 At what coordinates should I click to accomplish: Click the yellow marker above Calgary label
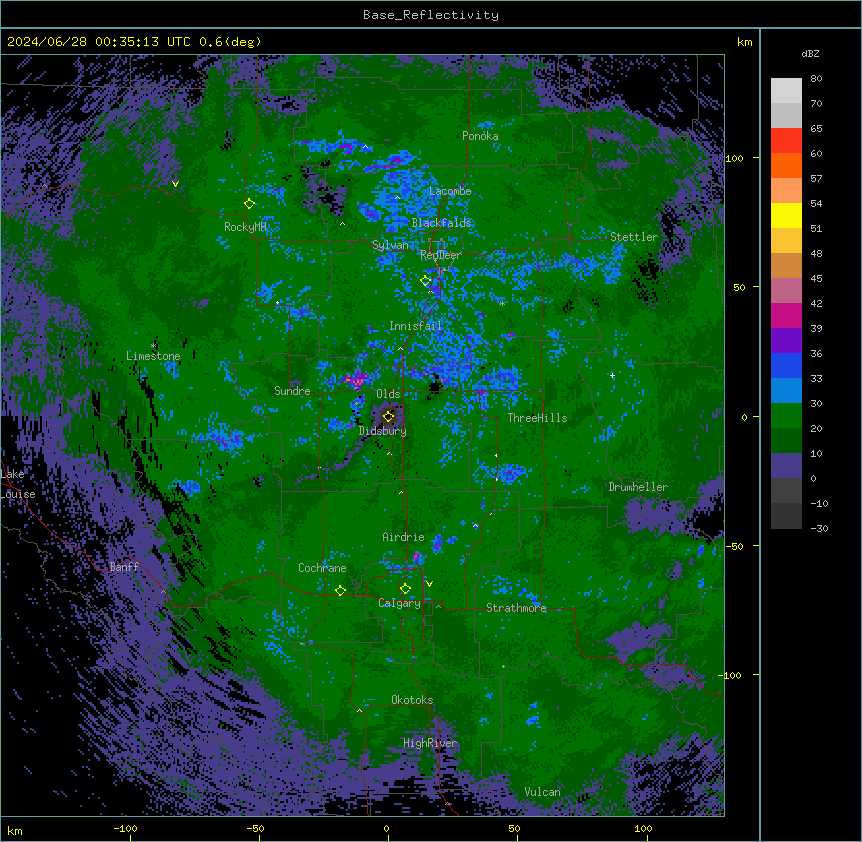pos(405,589)
